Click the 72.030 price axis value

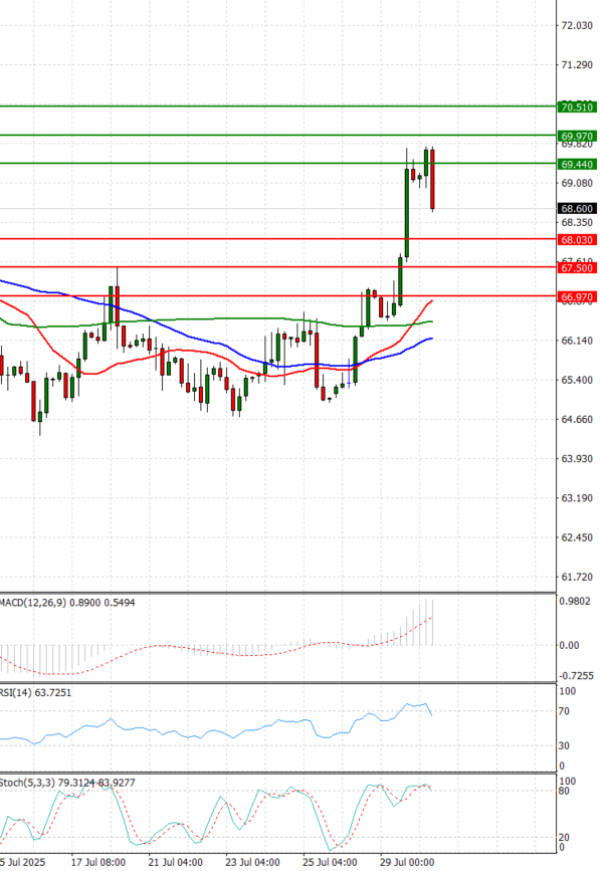click(577, 26)
